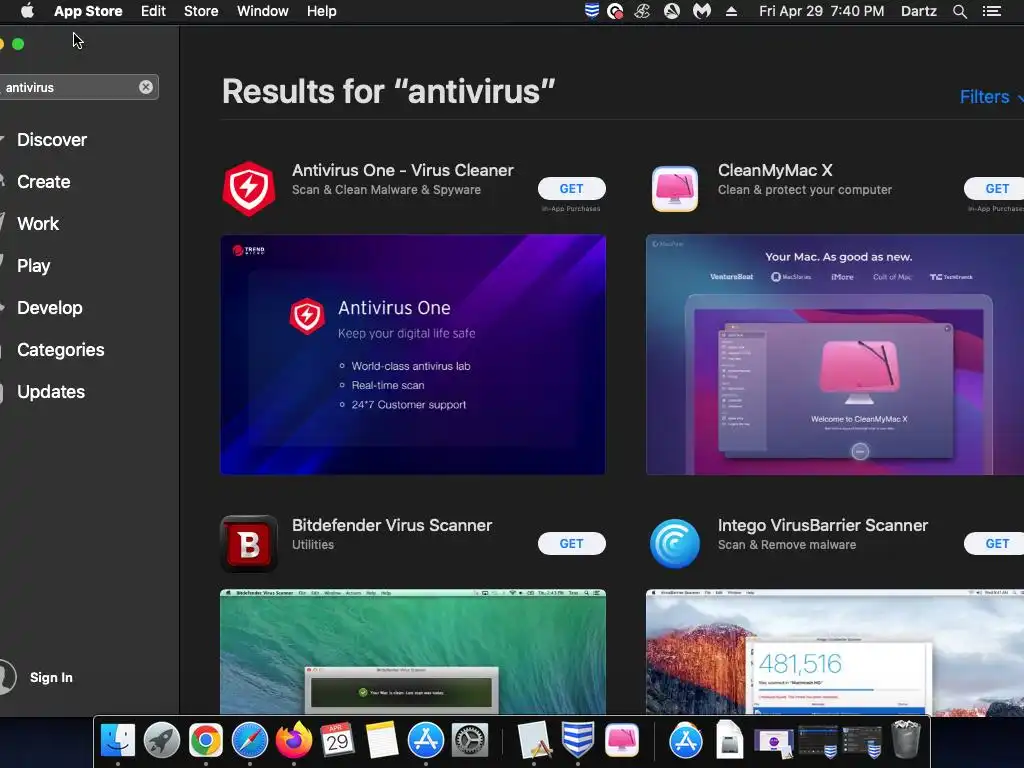Click the eject icon in the menu bar

731,11
